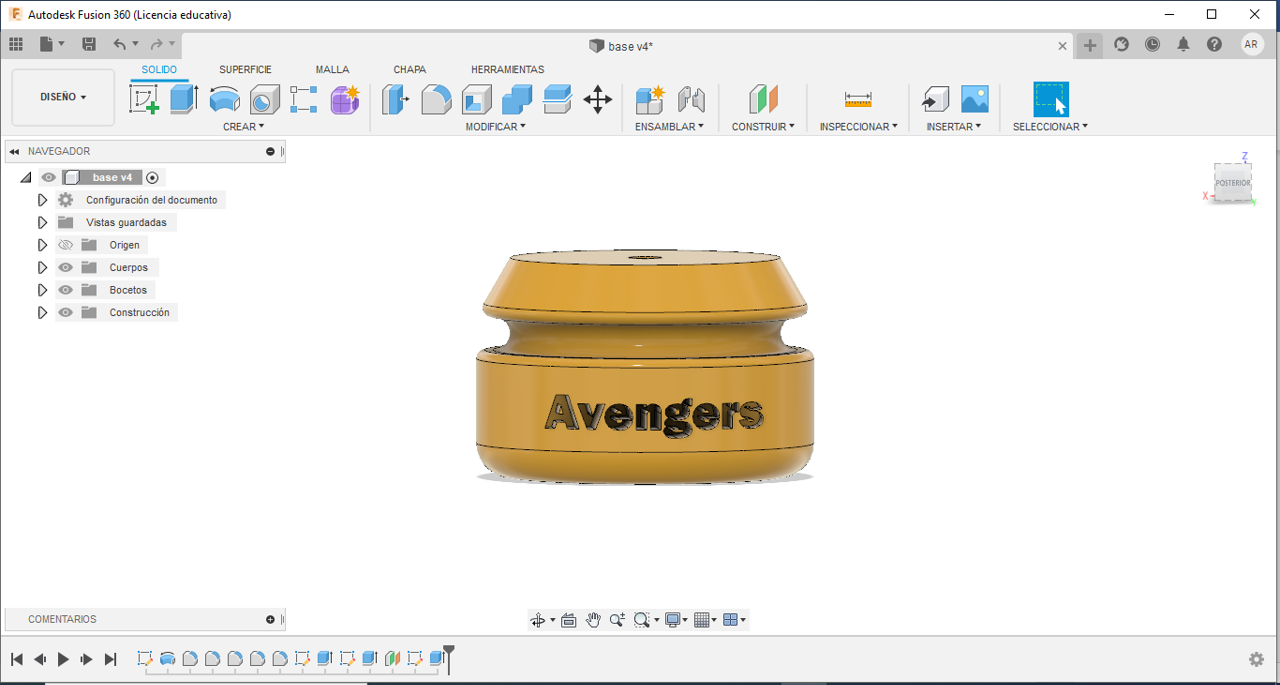Click the Insert Canvas image icon
The height and width of the screenshot is (685, 1280).
coord(975,99)
